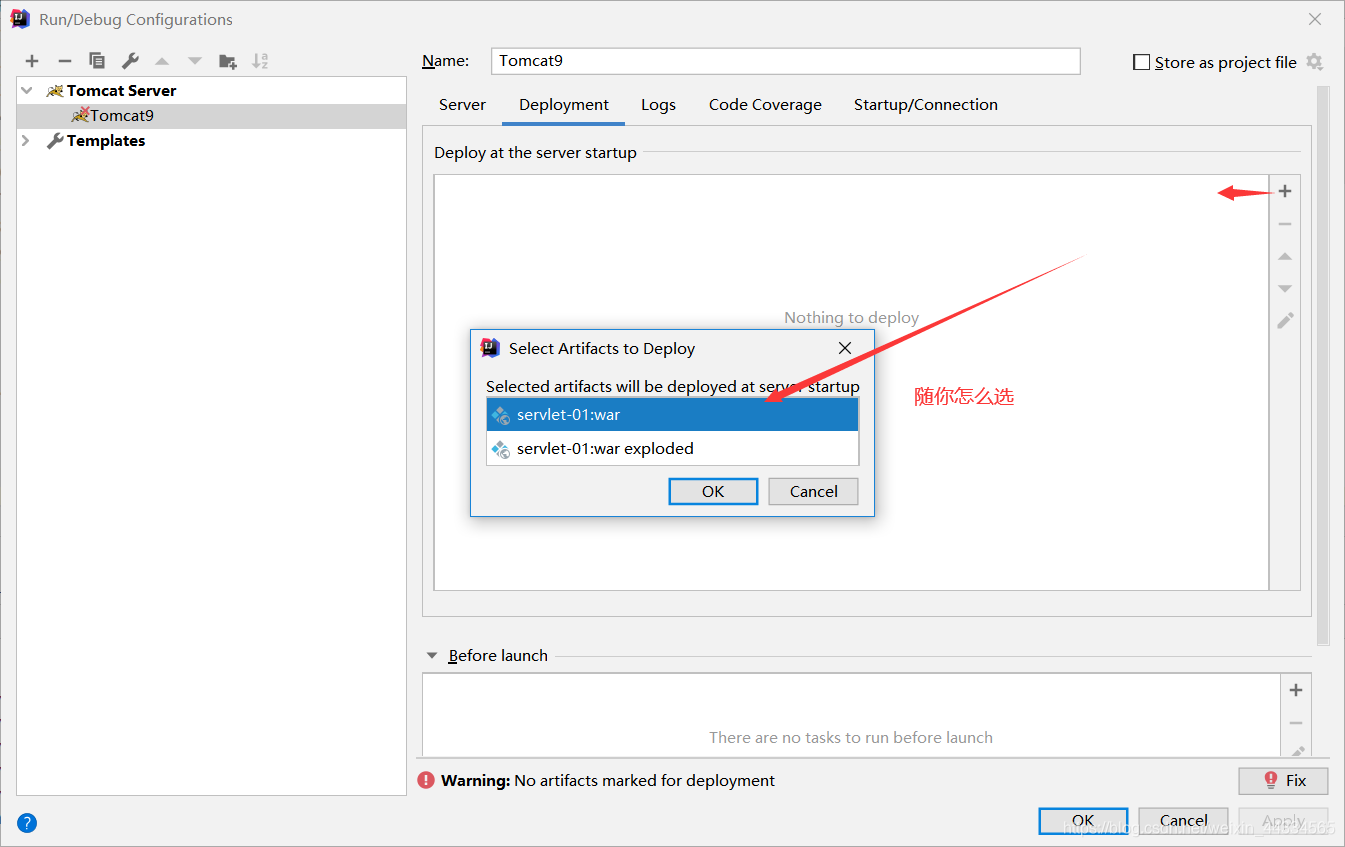Image resolution: width=1345 pixels, height=847 pixels.
Task: Open the Startup/Connection tab
Action: (925, 104)
